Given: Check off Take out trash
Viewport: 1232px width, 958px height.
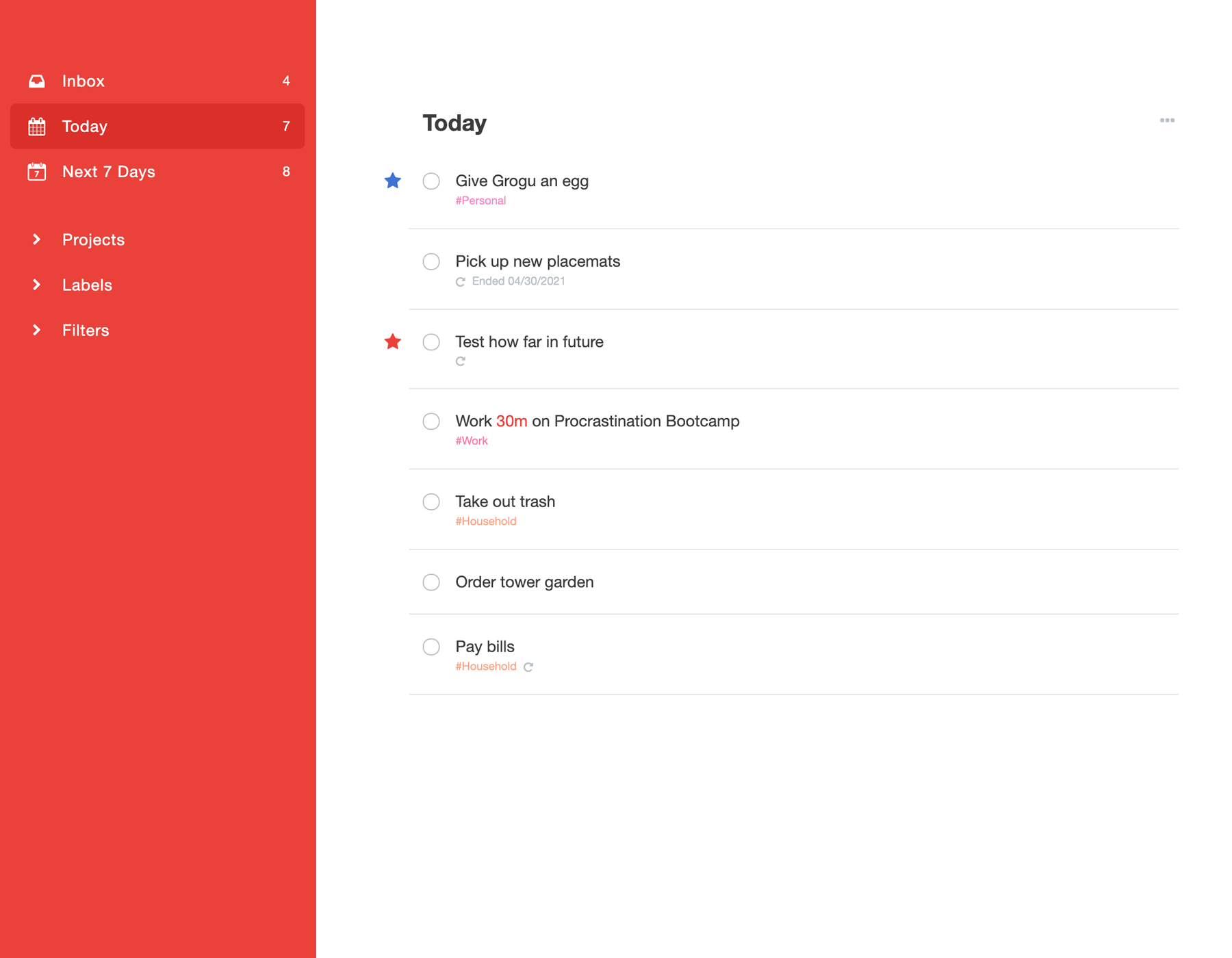Looking at the screenshot, I should coord(431,502).
